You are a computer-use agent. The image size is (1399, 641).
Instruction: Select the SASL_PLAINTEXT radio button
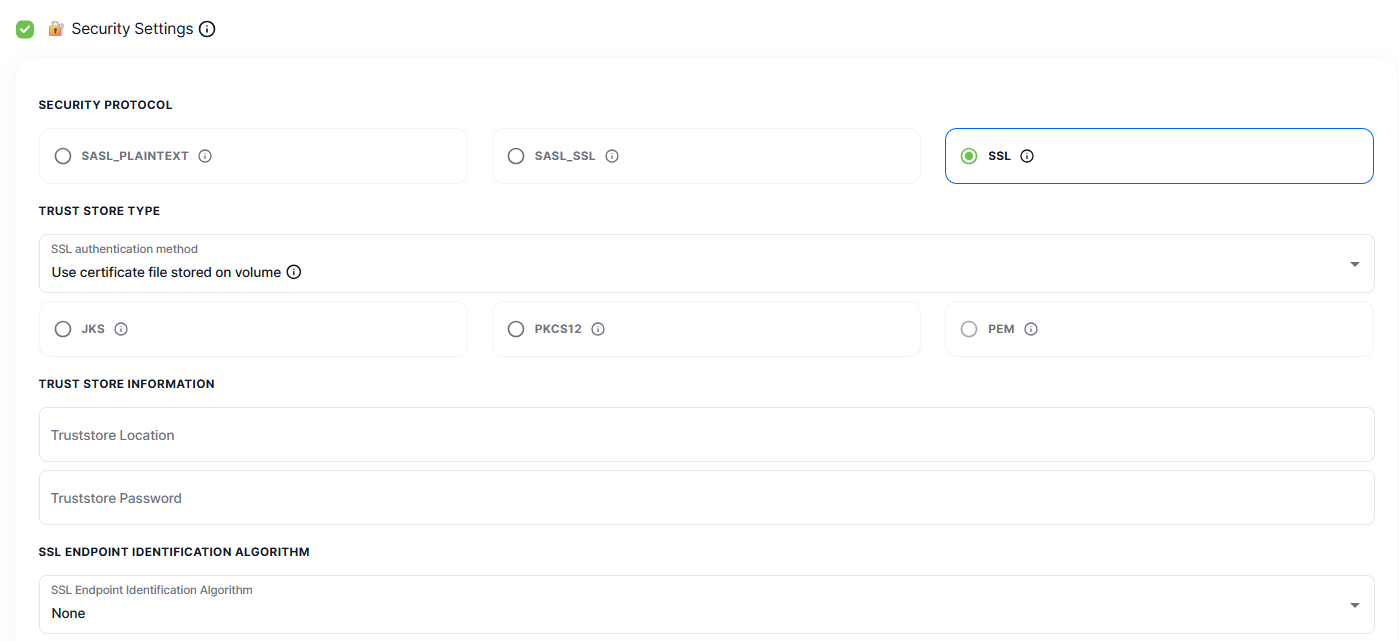pos(63,156)
